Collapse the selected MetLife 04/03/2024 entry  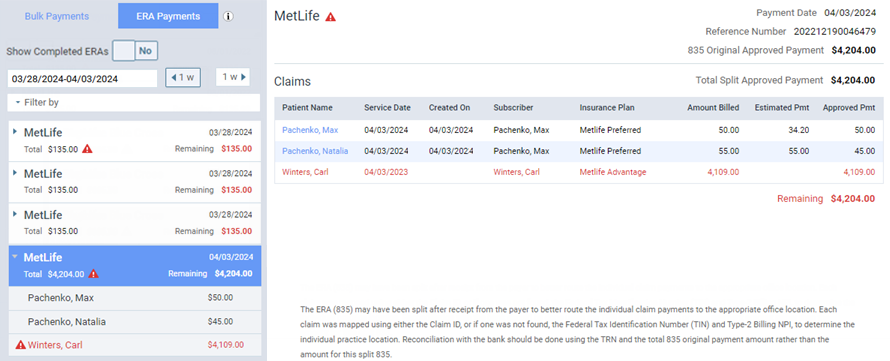(15, 257)
